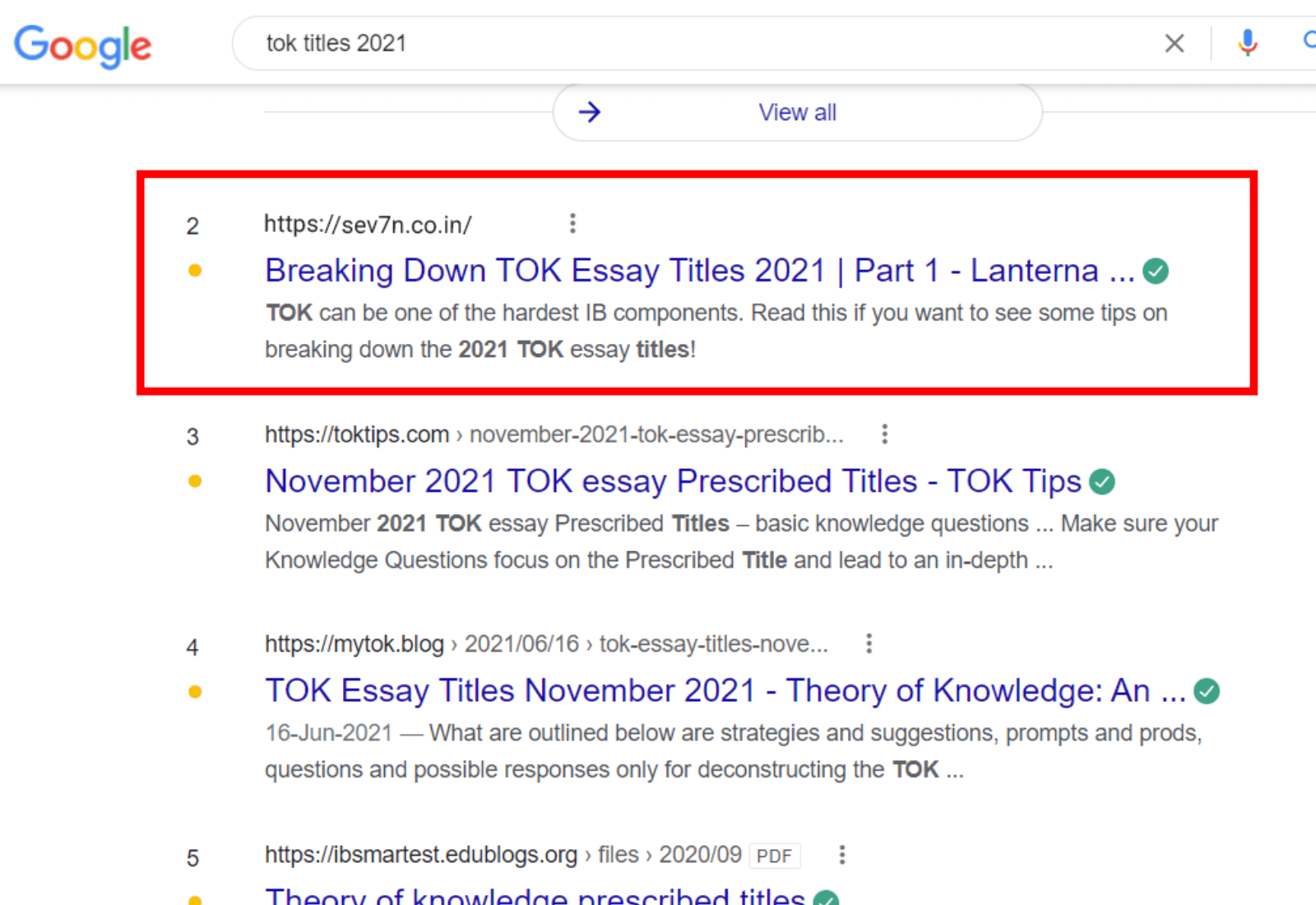Start voice search with microphone icon
This screenshot has width=1316, height=905.
1247,43
